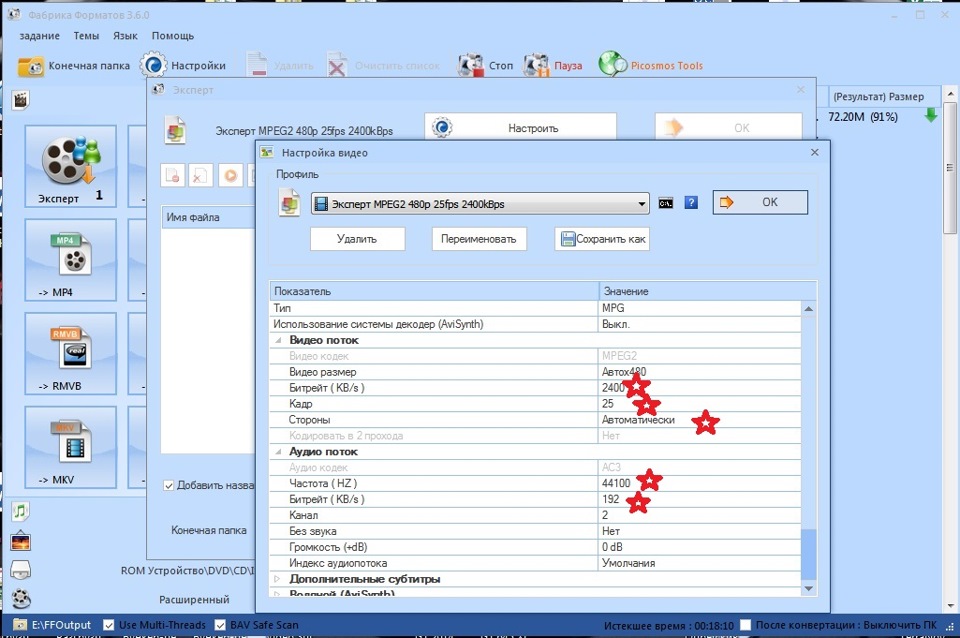Select the Эксперт conversion tile
Screen dimensions: 960x638
point(70,166)
